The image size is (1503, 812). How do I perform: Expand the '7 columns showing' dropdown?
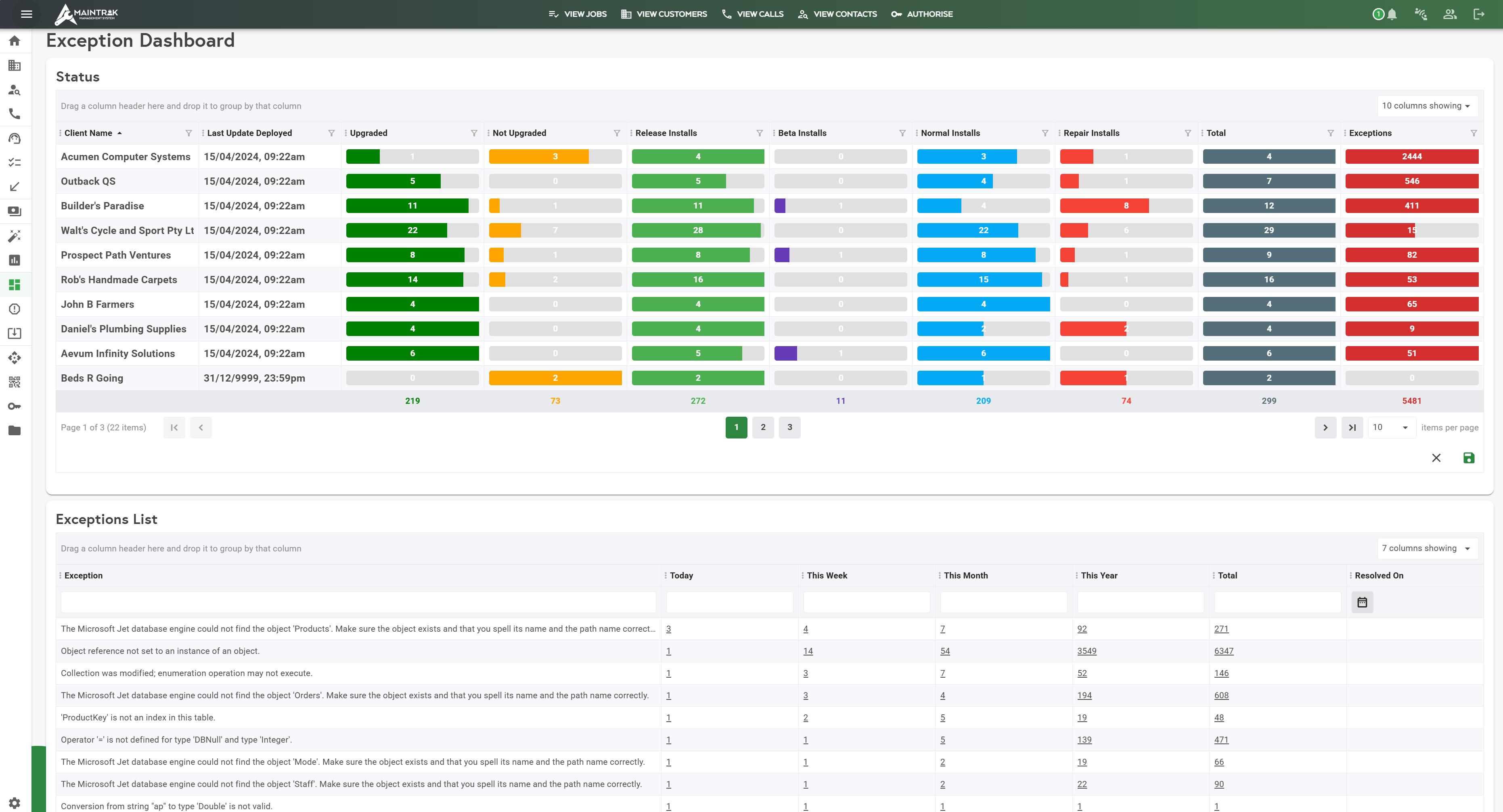coord(1427,548)
